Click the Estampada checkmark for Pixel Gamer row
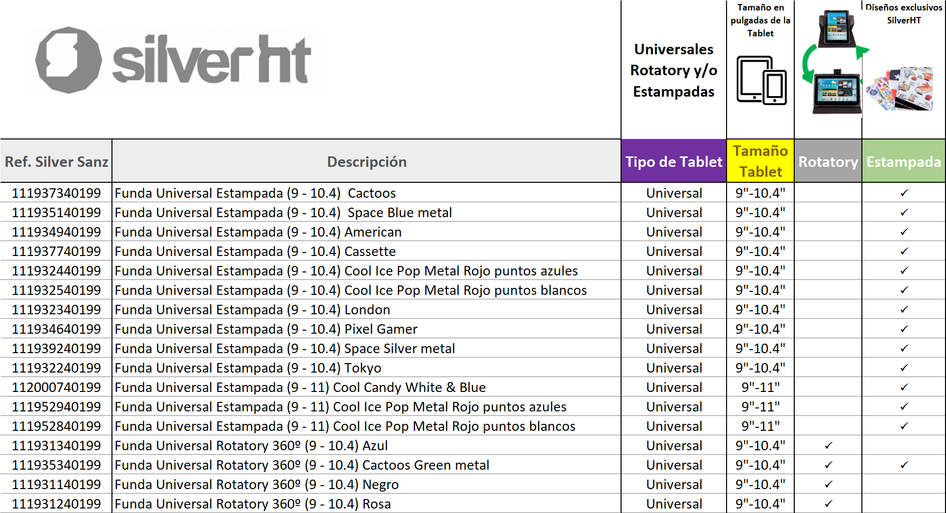This screenshot has width=946, height=513. [x=904, y=329]
